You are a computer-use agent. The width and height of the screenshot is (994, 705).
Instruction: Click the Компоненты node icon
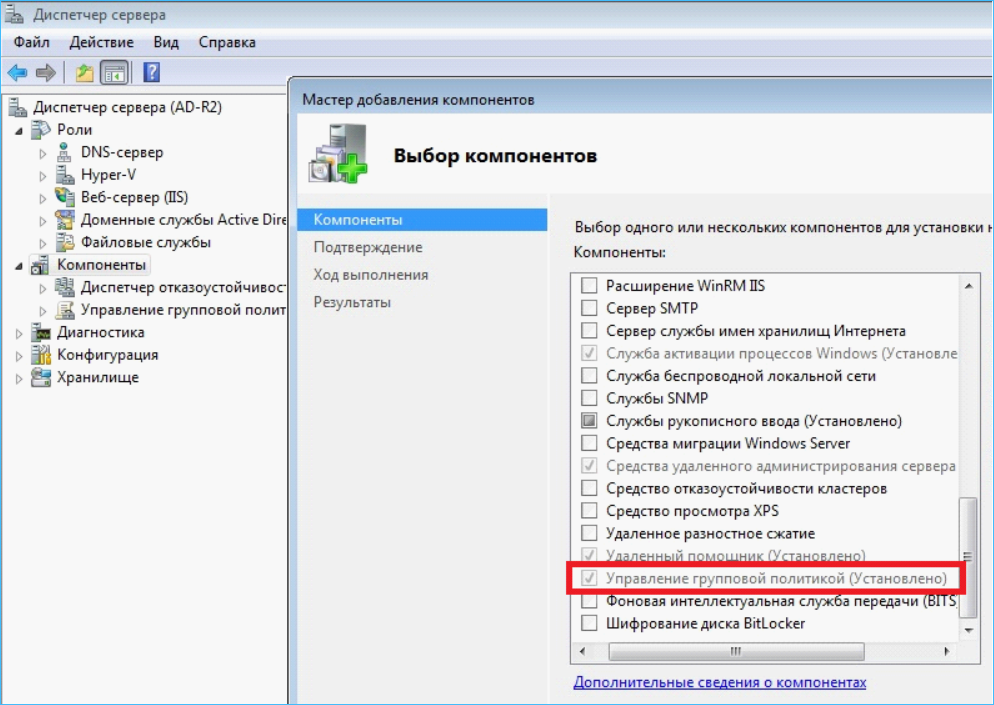pos(40,265)
